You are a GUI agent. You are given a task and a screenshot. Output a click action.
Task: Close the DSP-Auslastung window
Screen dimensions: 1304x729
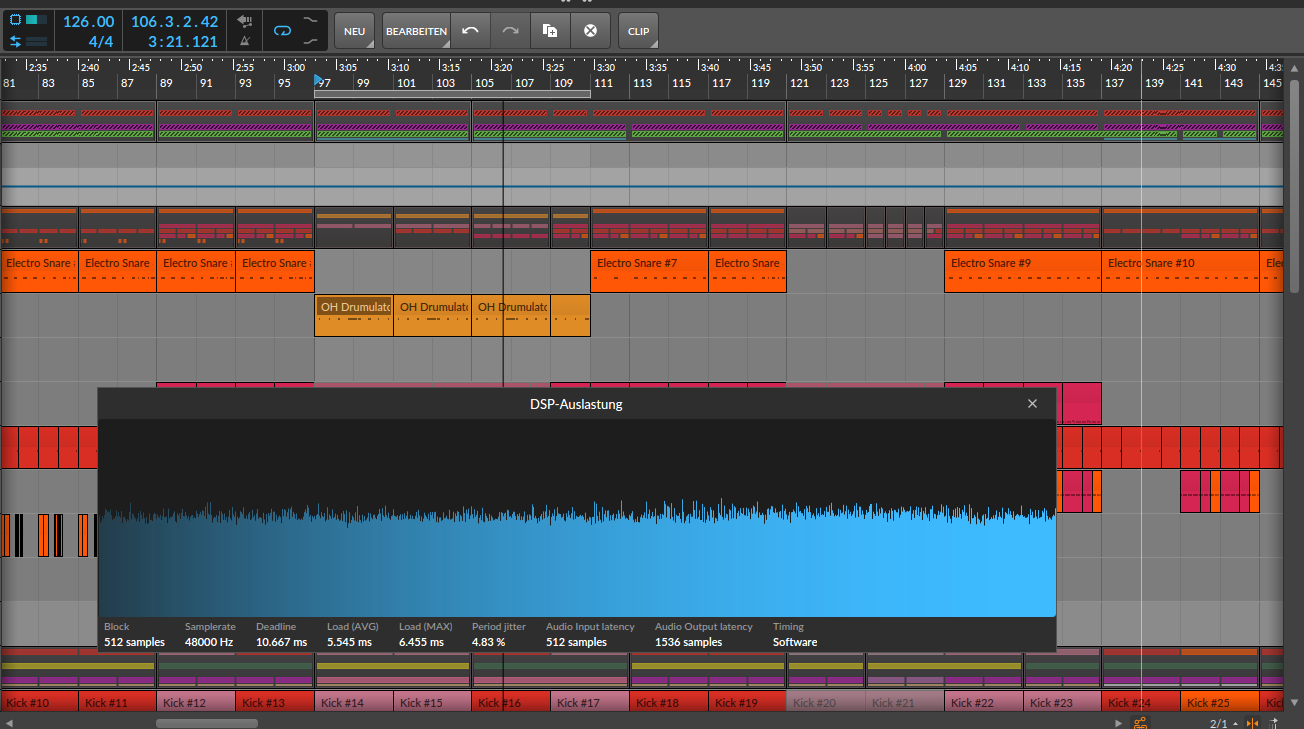(x=1032, y=404)
